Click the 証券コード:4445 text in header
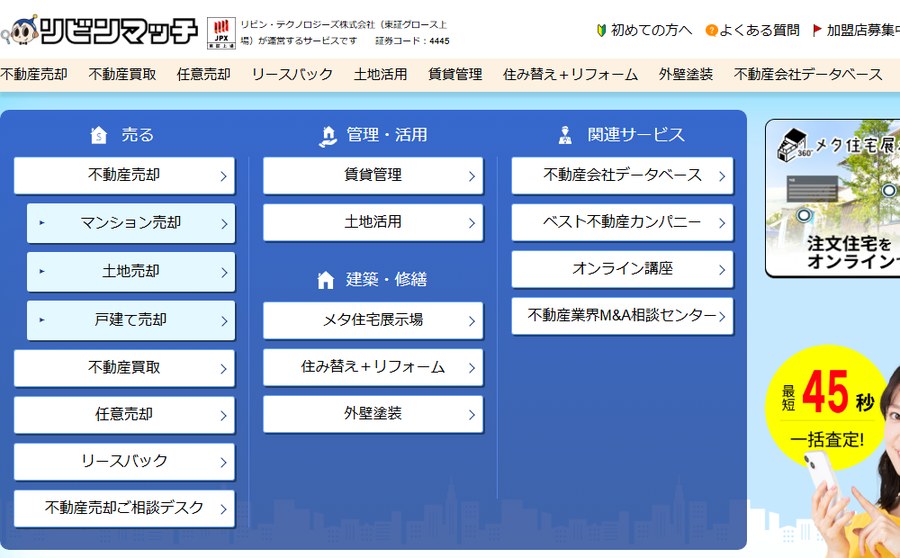 pos(413,41)
